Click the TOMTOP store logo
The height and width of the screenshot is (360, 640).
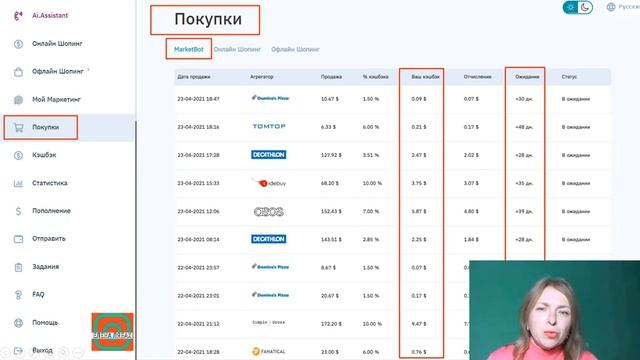click(269, 127)
